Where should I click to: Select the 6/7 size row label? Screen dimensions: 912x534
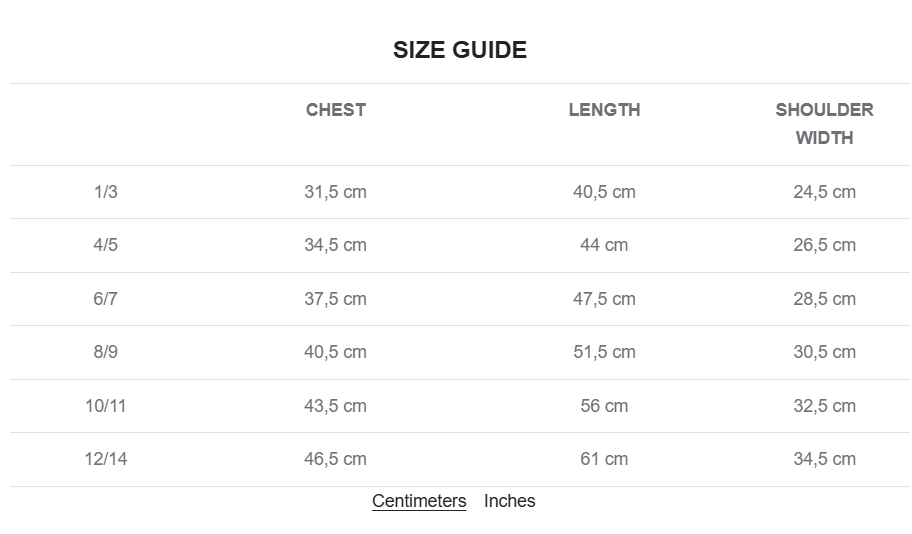(105, 299)
